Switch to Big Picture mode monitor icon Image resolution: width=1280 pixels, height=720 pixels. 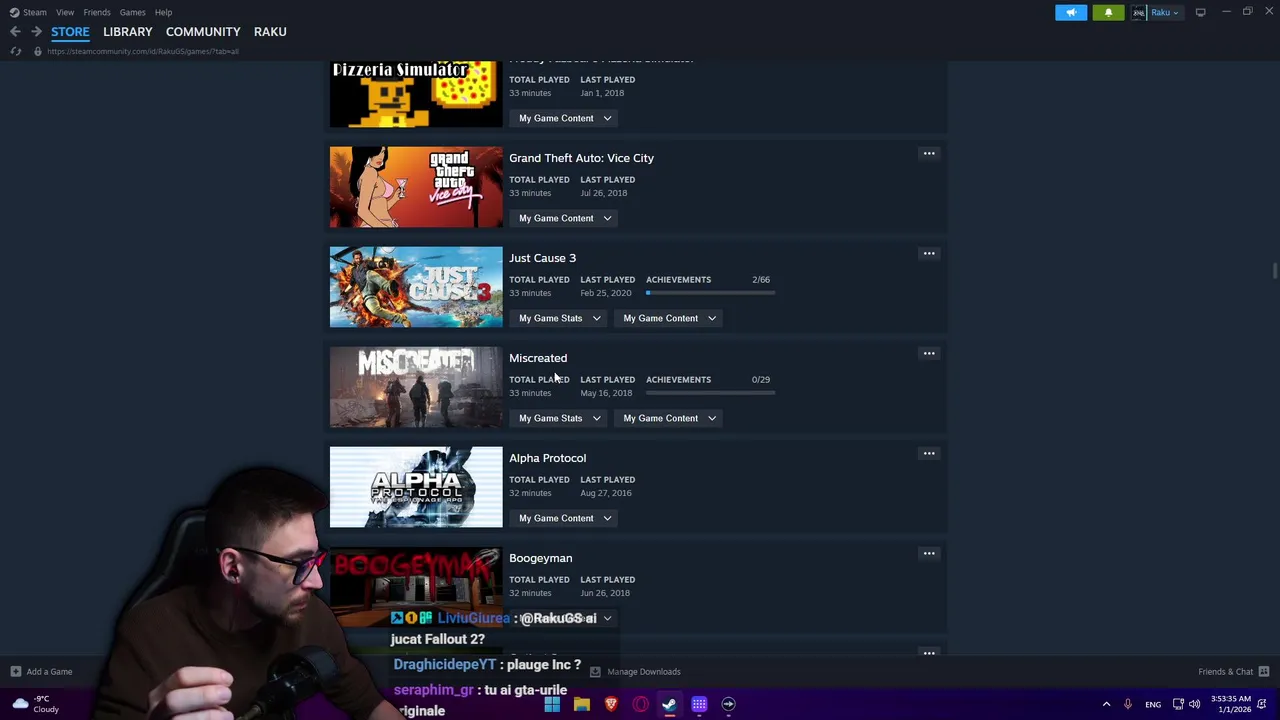[x=1201, y=12]
